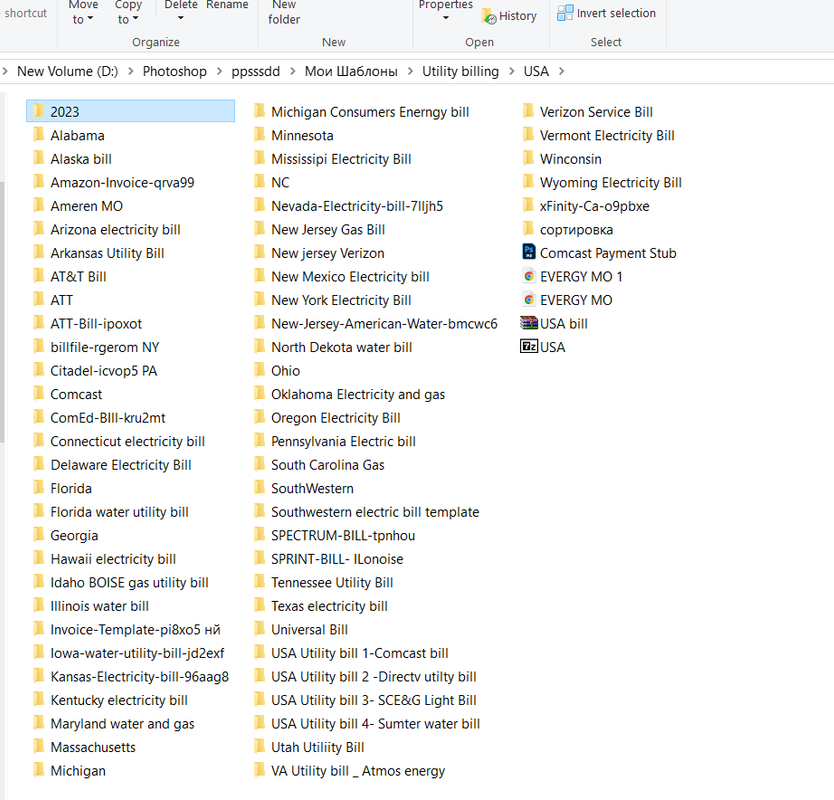Click the folder icon beside AT&T Bill
This screenshot has height=800, width=834.
coord(38,276)
